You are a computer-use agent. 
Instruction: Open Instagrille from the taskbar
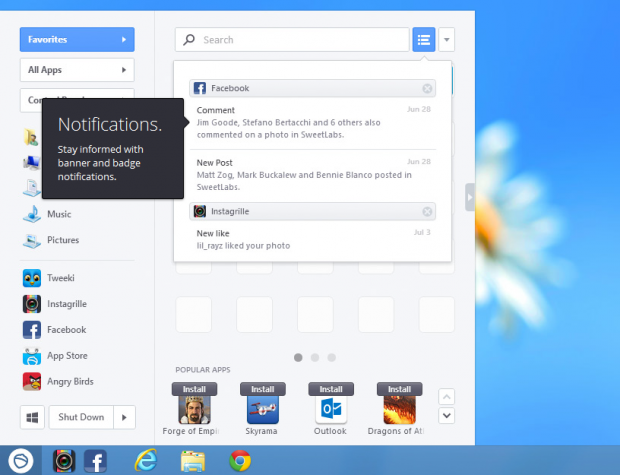[64, 461]
